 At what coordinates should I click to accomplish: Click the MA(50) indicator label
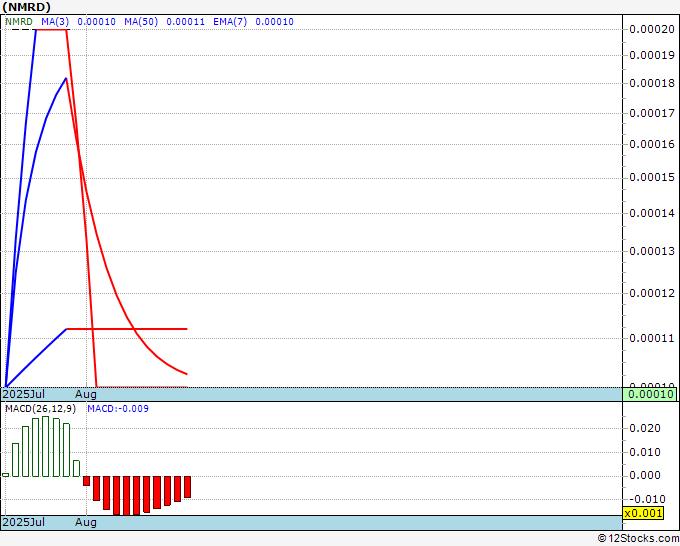(141, 22)
